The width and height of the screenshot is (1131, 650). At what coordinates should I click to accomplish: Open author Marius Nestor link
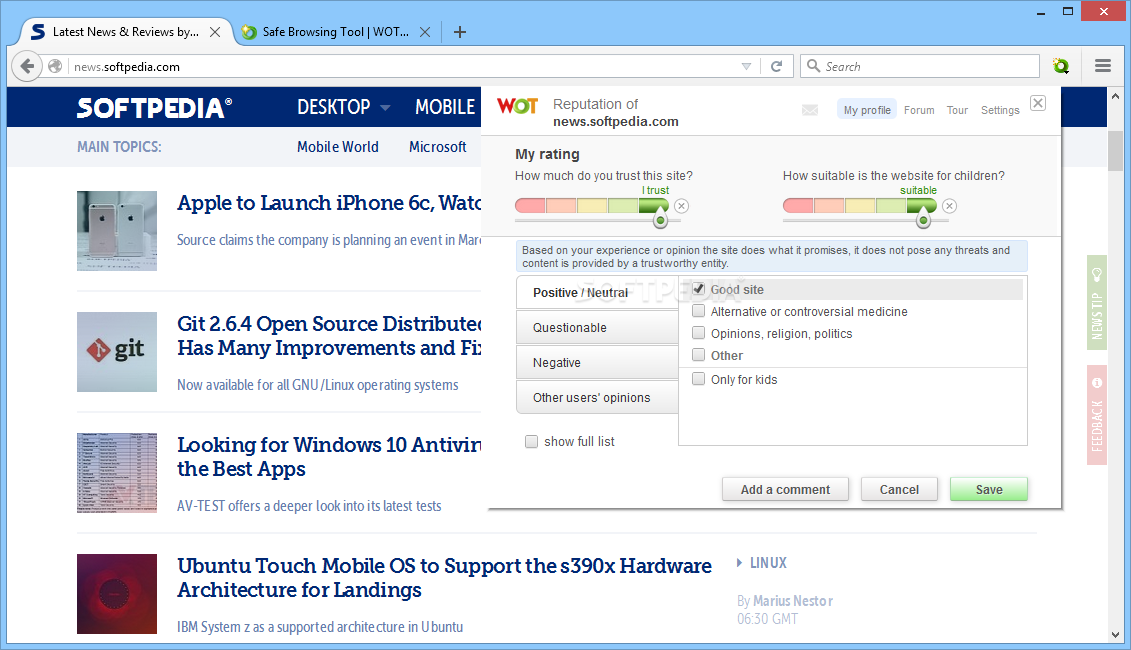[x=793, y=601]
